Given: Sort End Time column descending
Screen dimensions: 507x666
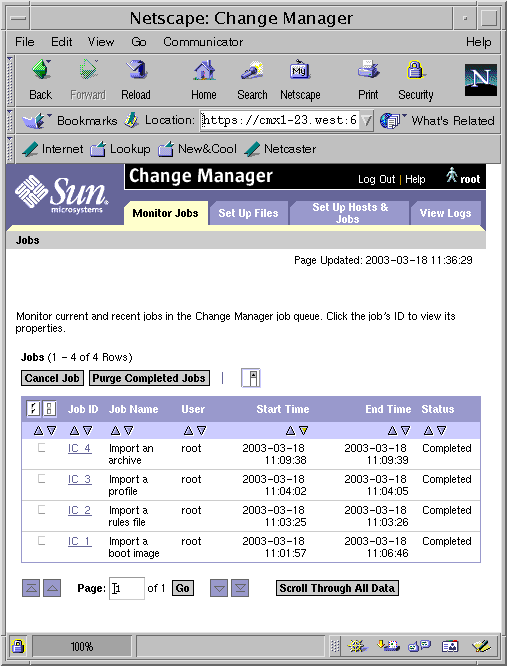Looking at the screenshot, I should tap(406, 431).
